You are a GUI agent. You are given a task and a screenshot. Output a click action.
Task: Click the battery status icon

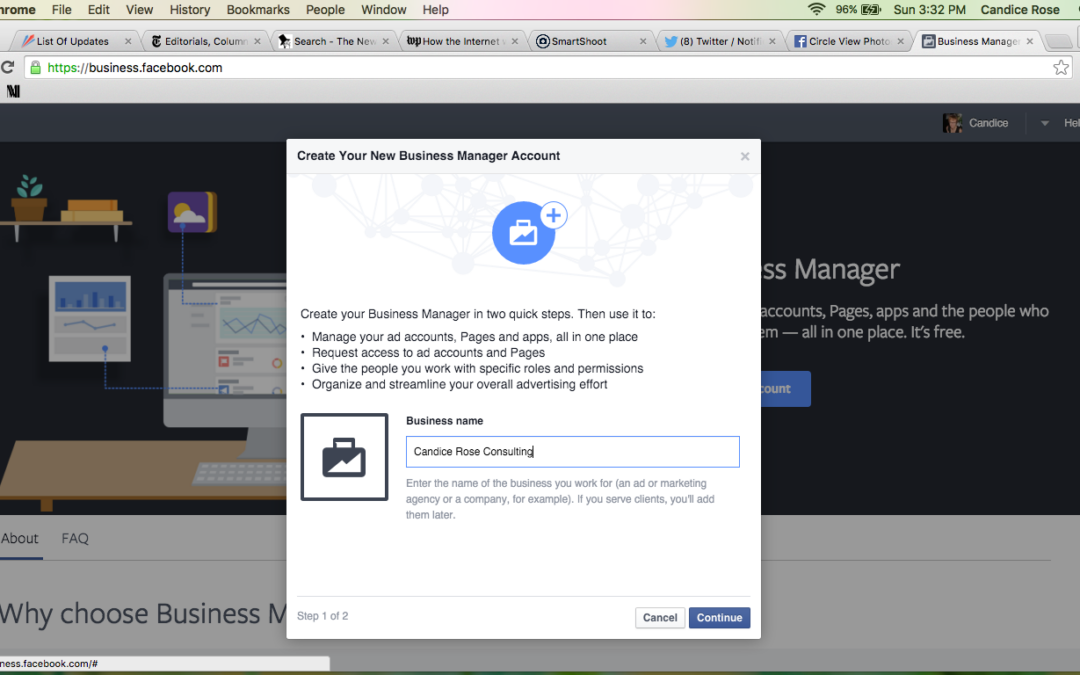click(x=871, y=10)
